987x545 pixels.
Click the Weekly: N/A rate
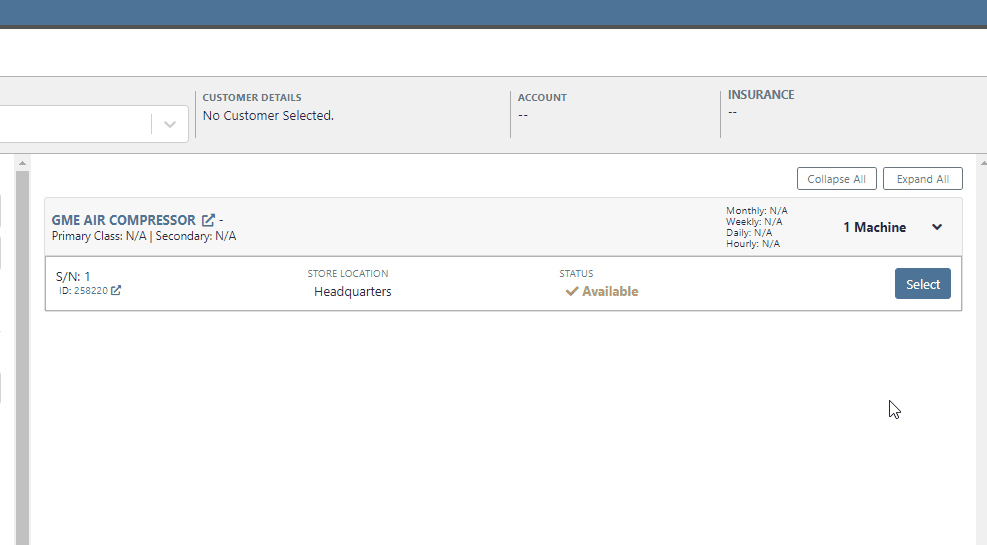tap(754, 222)
